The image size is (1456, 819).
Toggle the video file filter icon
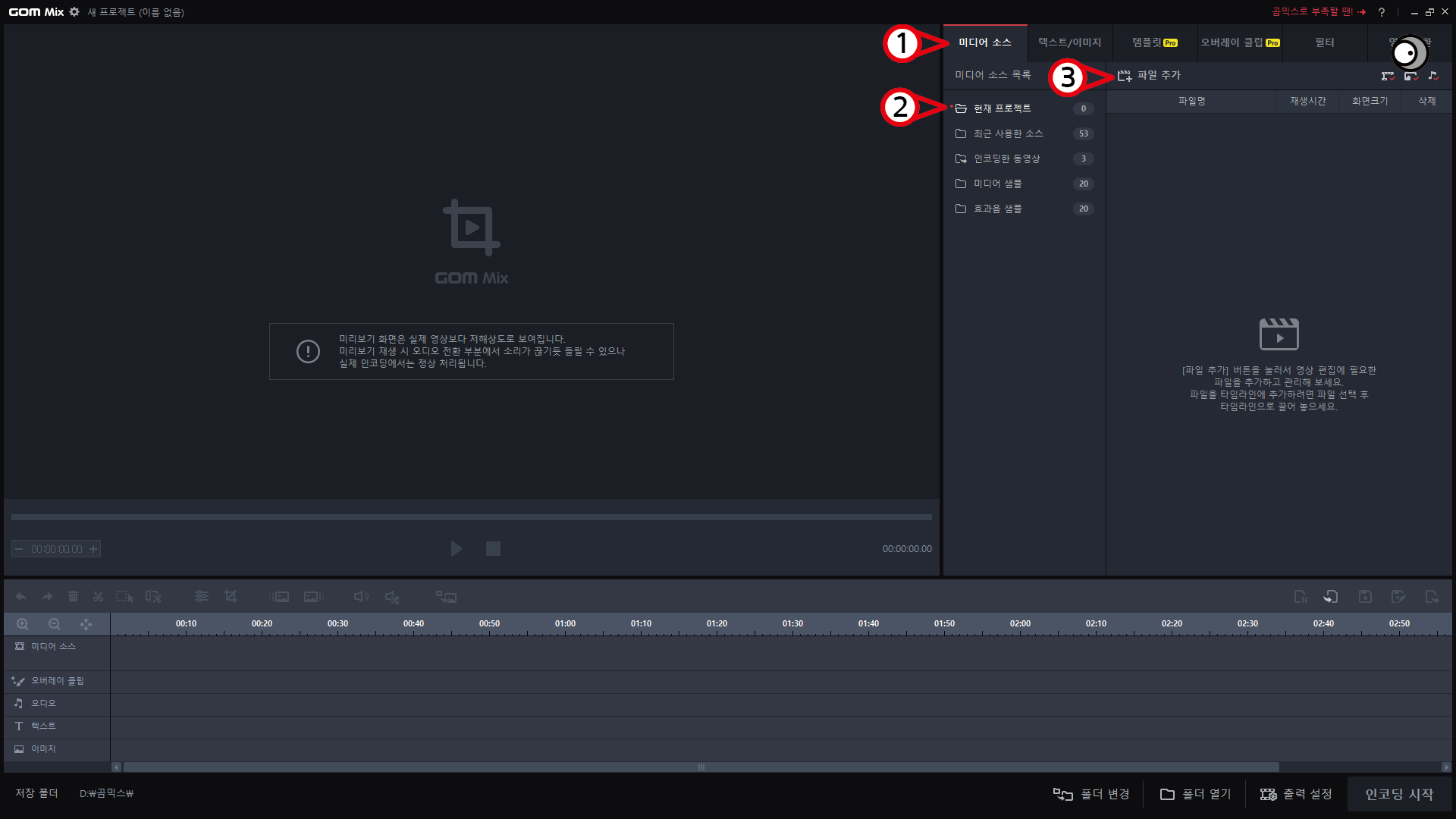coord(1388,76)
